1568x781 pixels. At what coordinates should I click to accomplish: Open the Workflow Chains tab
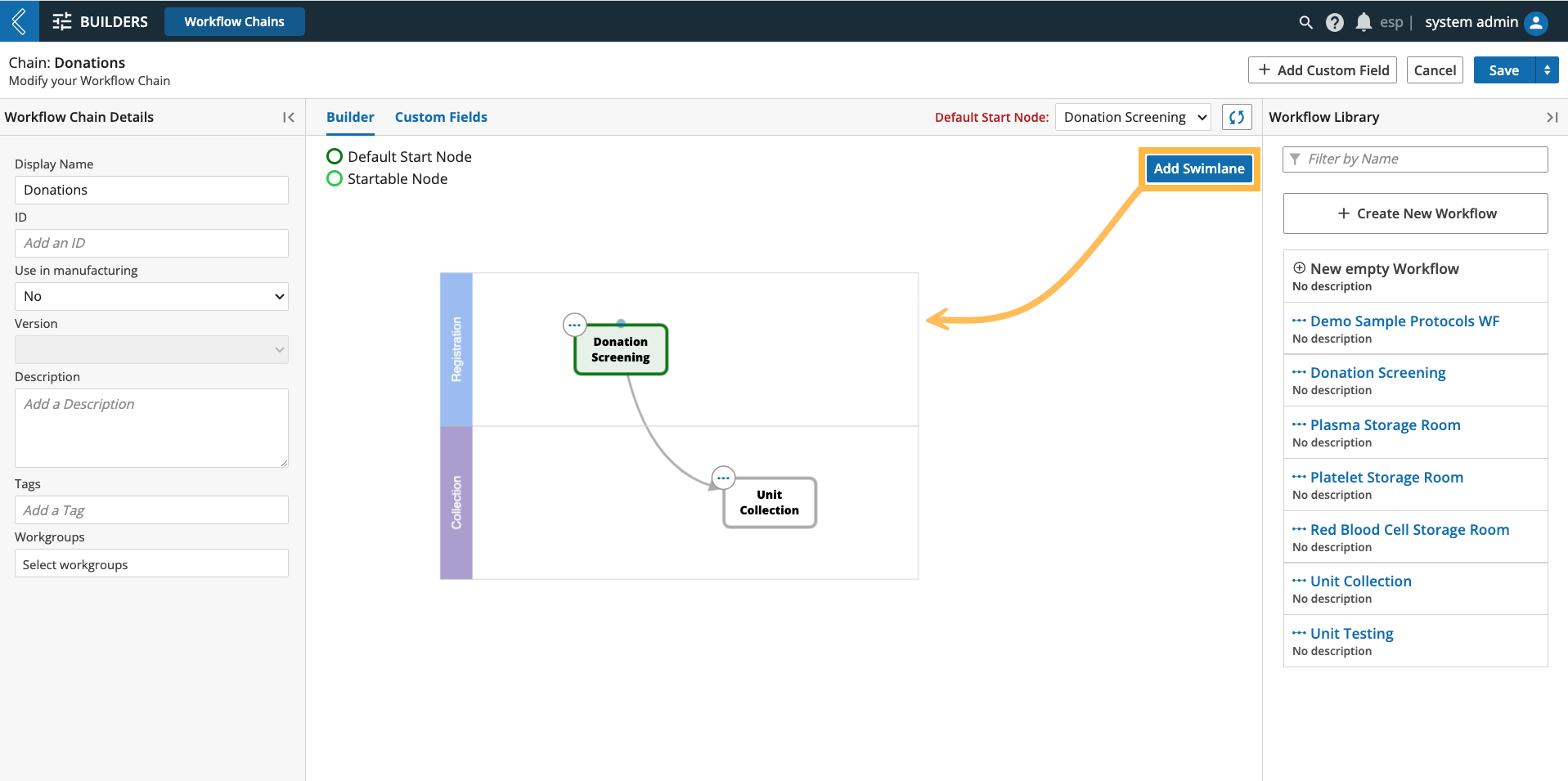coord(235,22)
